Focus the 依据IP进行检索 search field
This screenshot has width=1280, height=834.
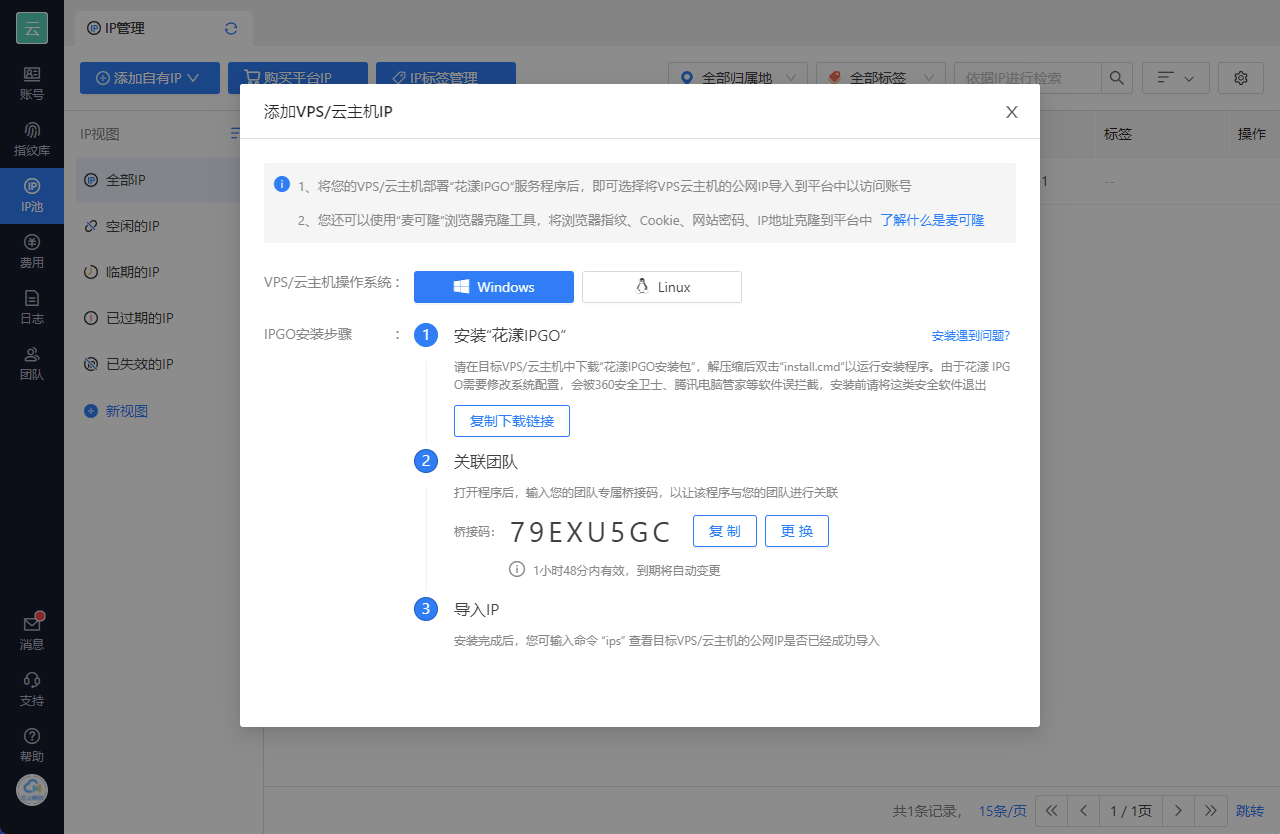pos(1028,78)
